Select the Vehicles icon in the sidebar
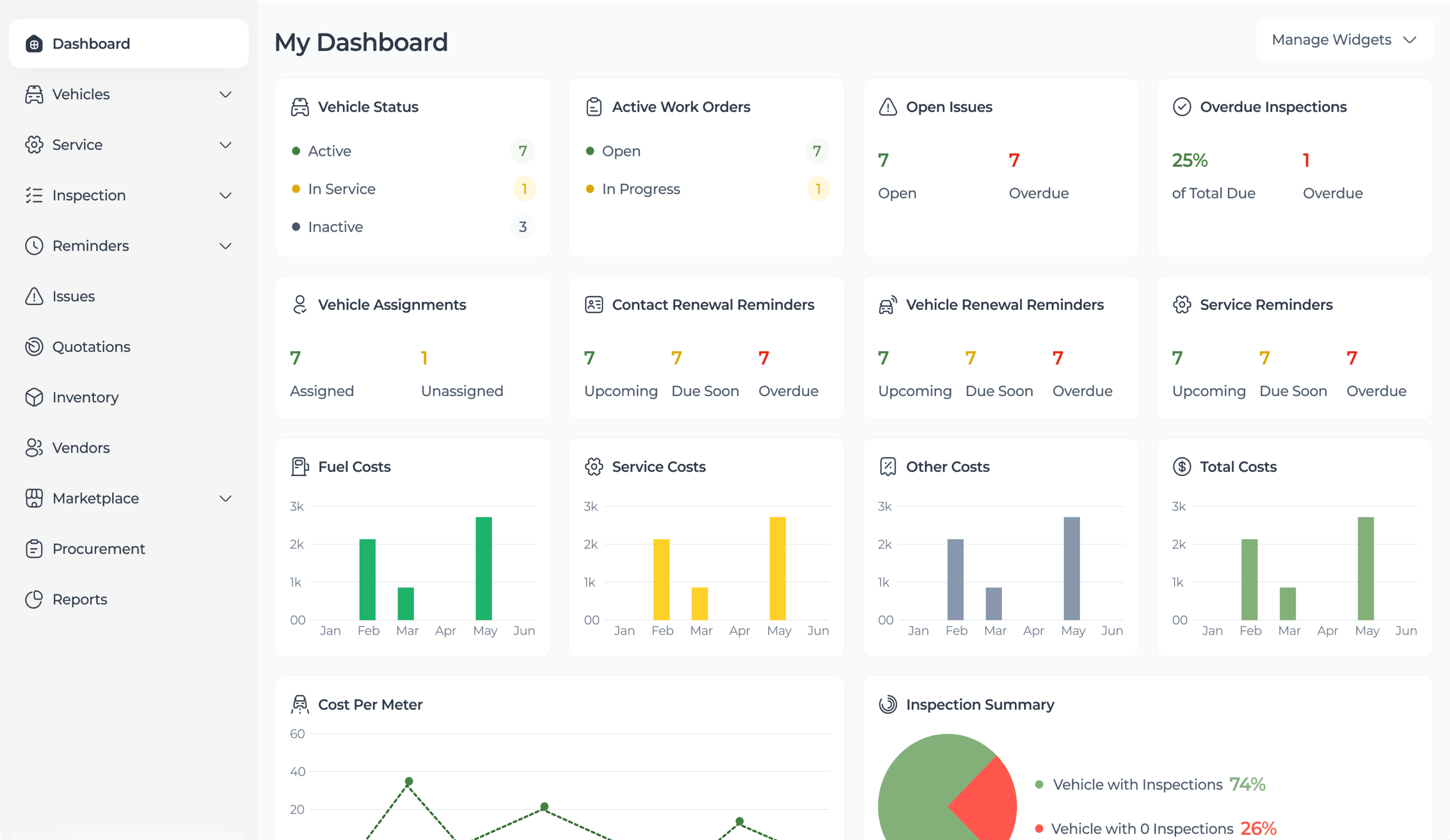Screen dimensions: 1450x840 [34, 94]
